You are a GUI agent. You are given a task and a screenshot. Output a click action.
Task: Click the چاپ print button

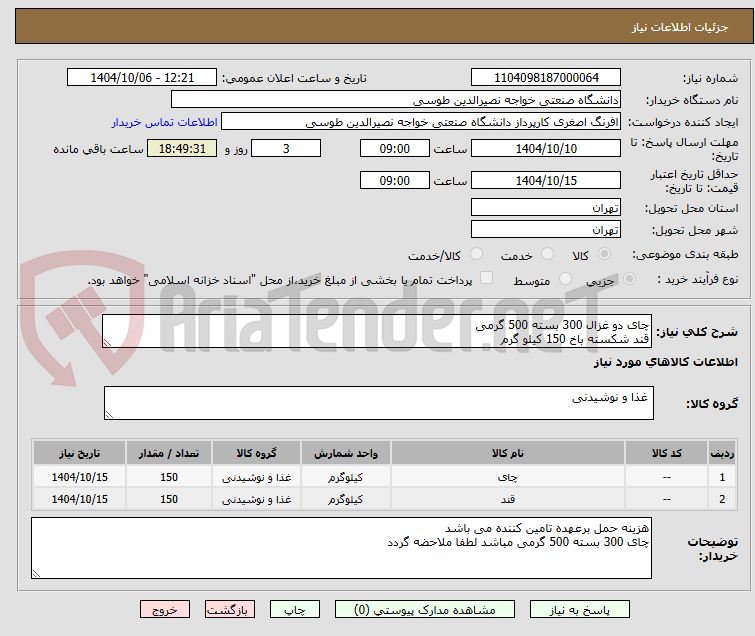click(x=295, y=610)
